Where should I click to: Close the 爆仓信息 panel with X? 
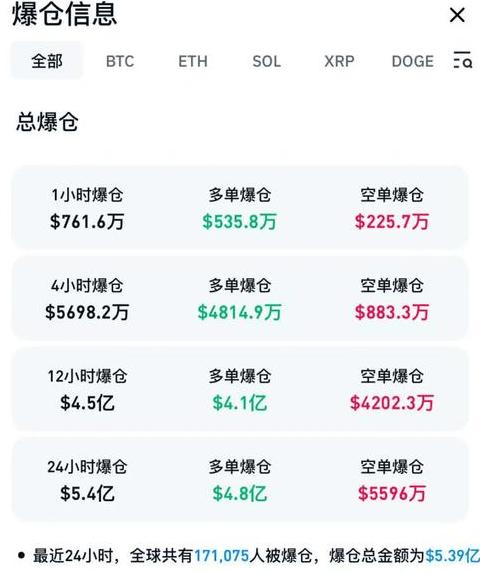point(457,15)
